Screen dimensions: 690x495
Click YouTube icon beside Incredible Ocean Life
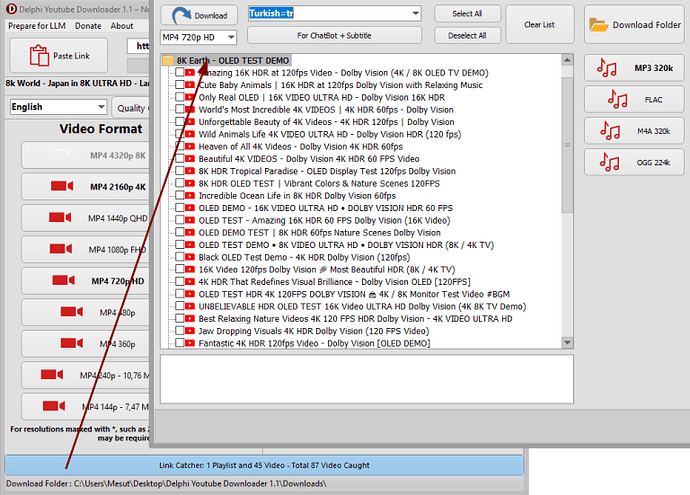190,196
